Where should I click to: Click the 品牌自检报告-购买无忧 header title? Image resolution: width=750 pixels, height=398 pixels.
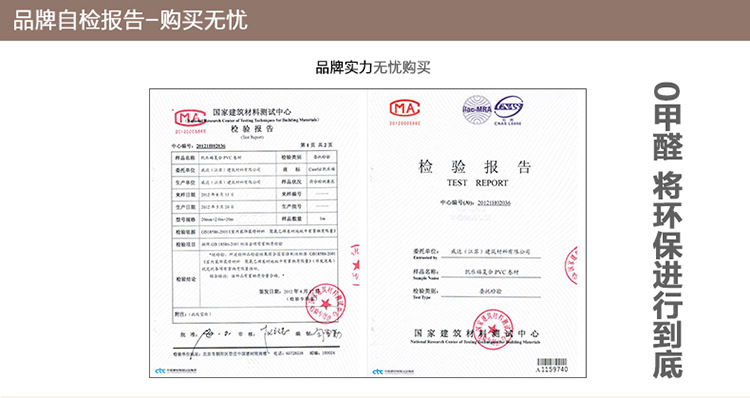pos(130,21)
